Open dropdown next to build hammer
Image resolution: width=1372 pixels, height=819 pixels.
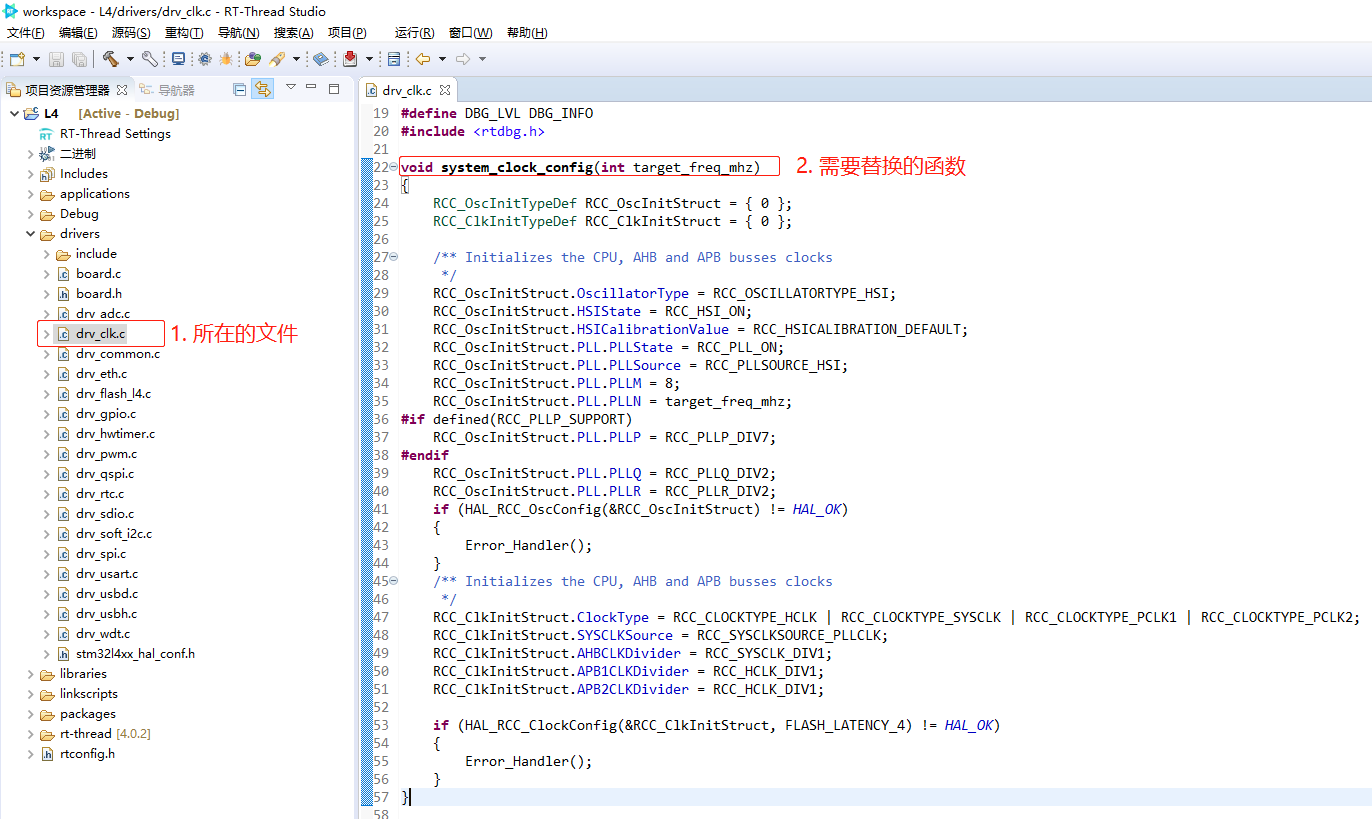130,59
